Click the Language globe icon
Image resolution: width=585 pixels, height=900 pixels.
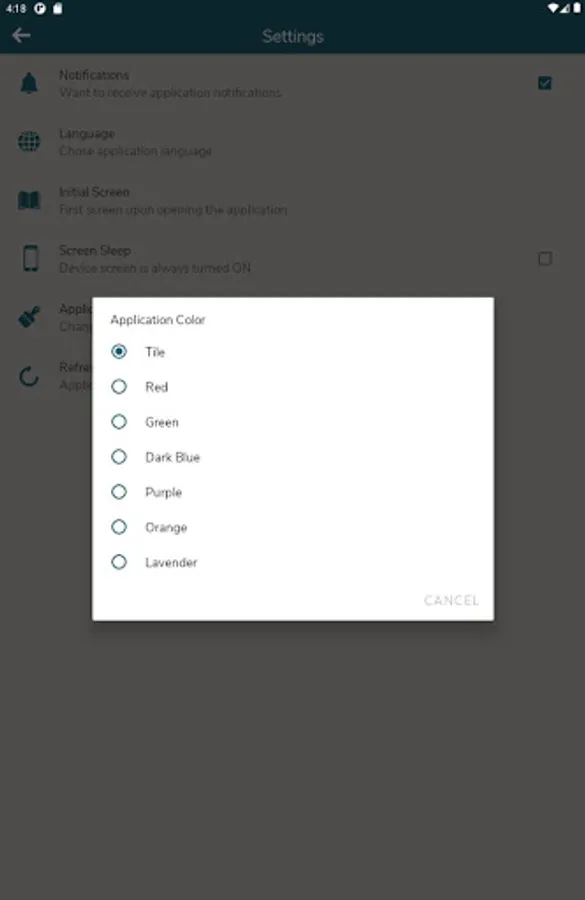tap(29, 142)
